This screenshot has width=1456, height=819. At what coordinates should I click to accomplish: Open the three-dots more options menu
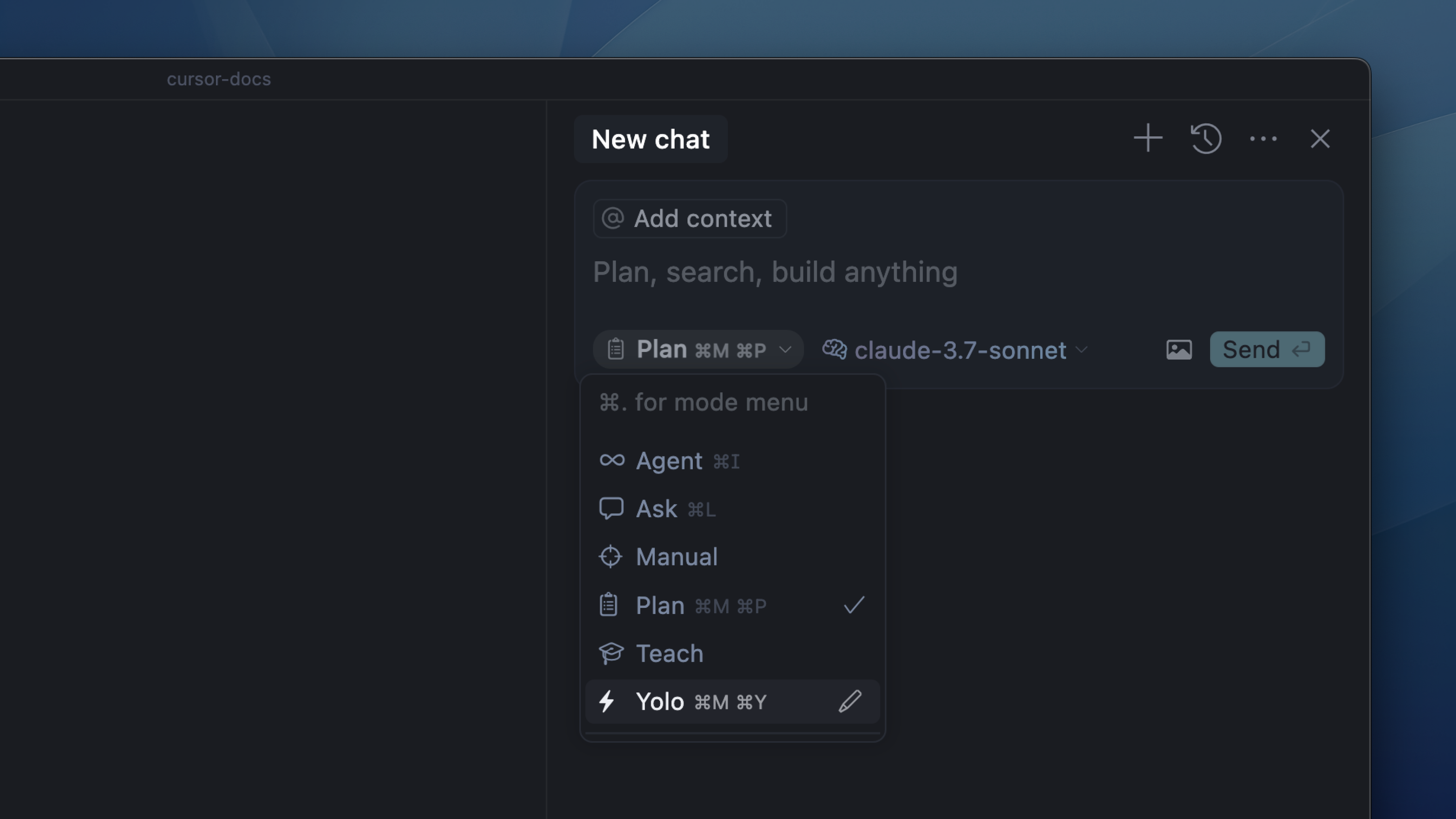1263,138
